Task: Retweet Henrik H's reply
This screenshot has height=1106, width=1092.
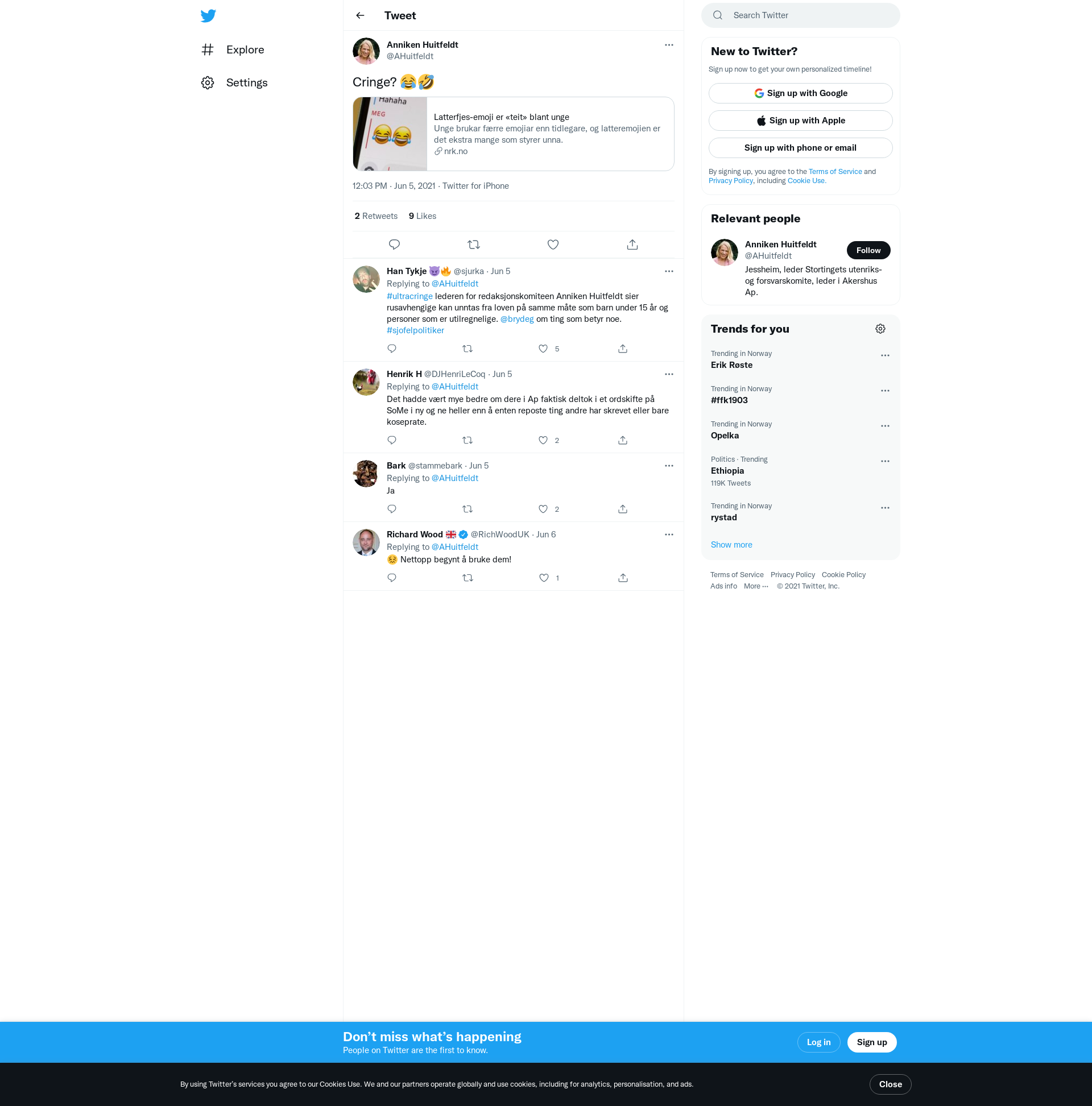Action: tap(468, 440)
